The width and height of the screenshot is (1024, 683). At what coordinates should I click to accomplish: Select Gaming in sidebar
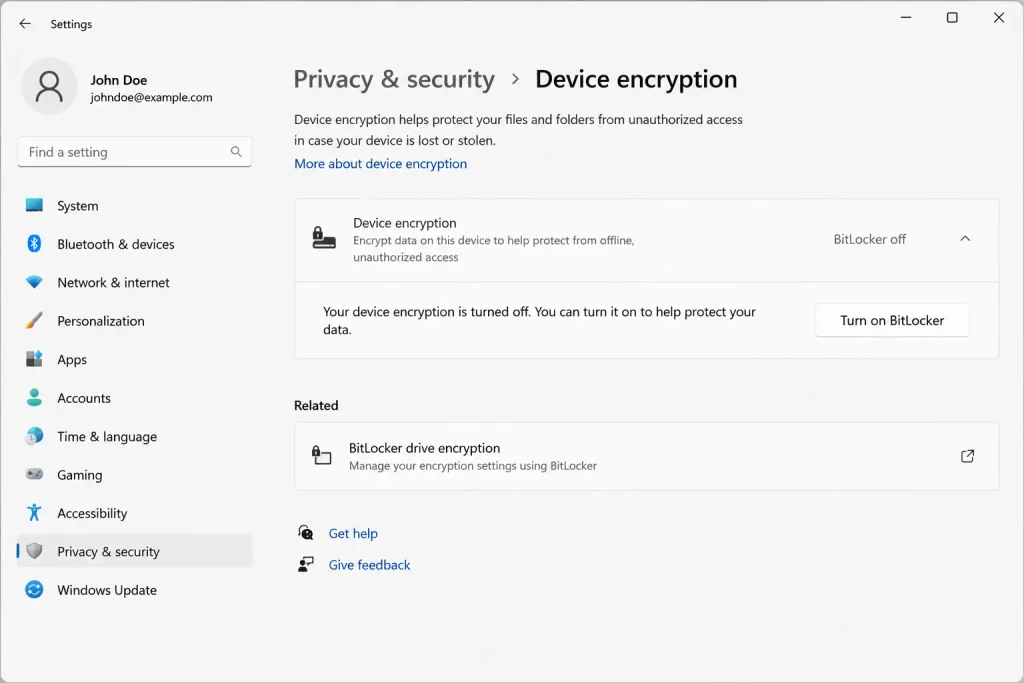click(135, 475)
